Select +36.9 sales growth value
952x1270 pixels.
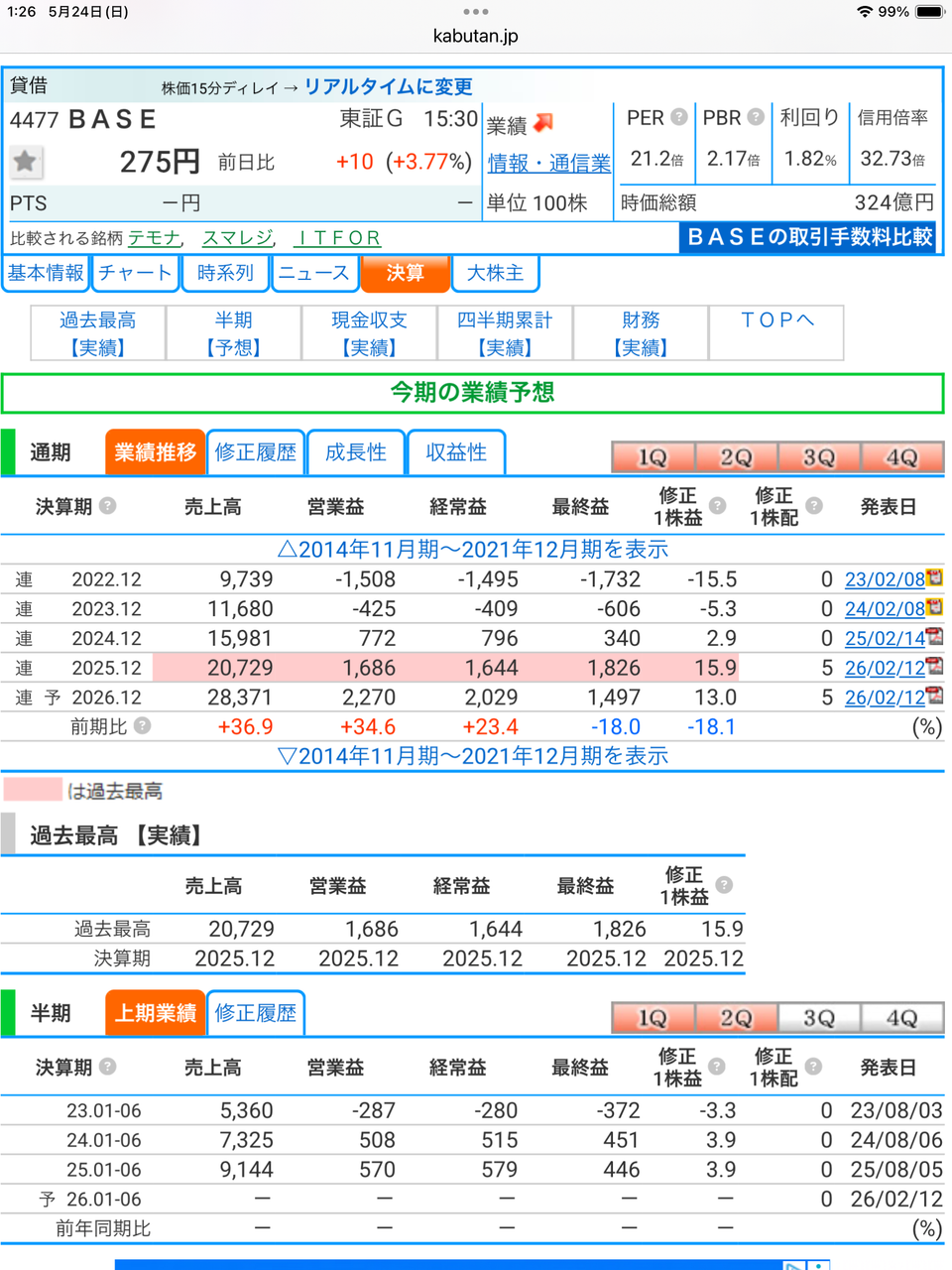[x=245, y=727]
